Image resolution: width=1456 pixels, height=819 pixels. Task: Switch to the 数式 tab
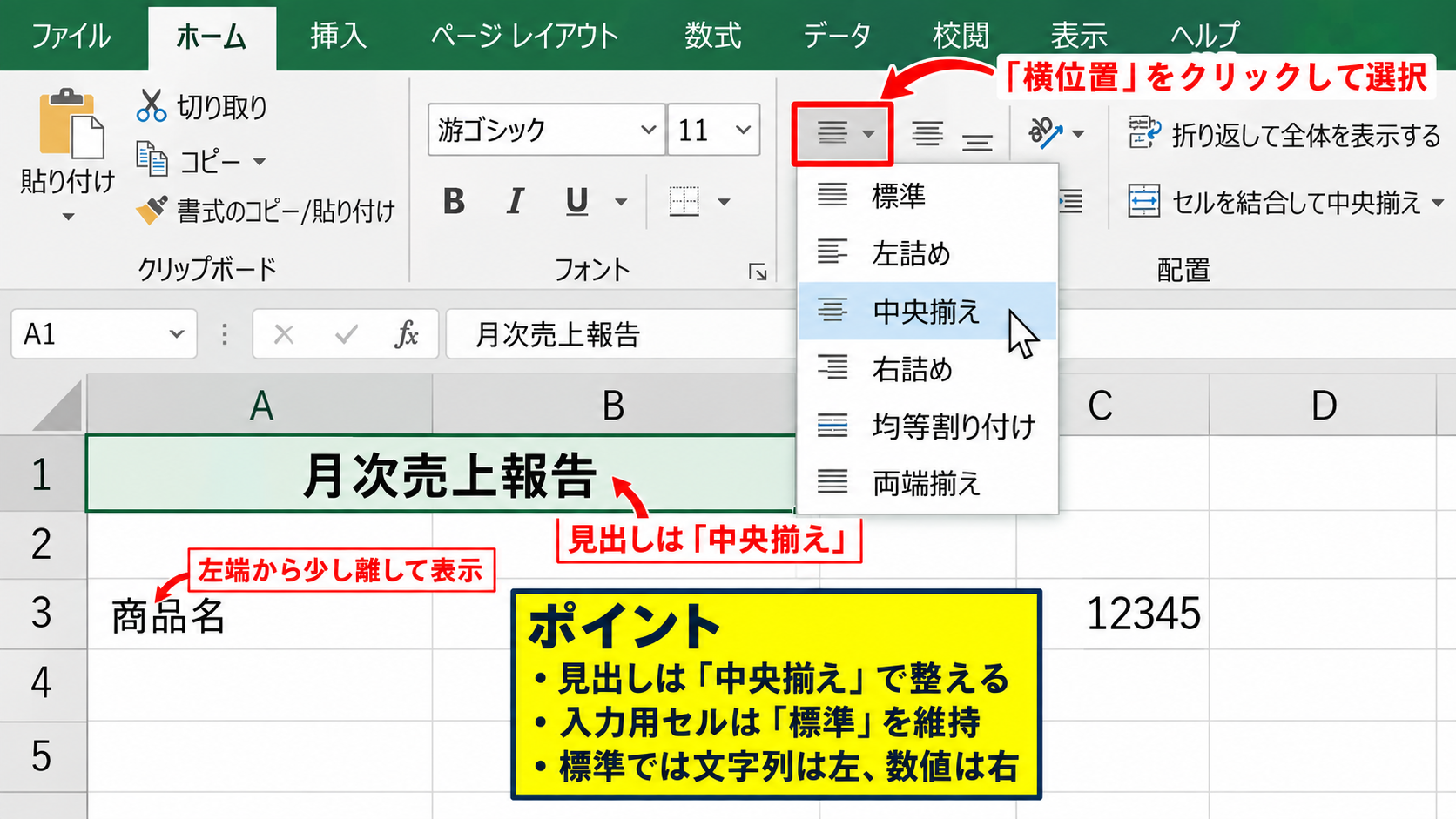pyautogui.click(x=712, y=36)
